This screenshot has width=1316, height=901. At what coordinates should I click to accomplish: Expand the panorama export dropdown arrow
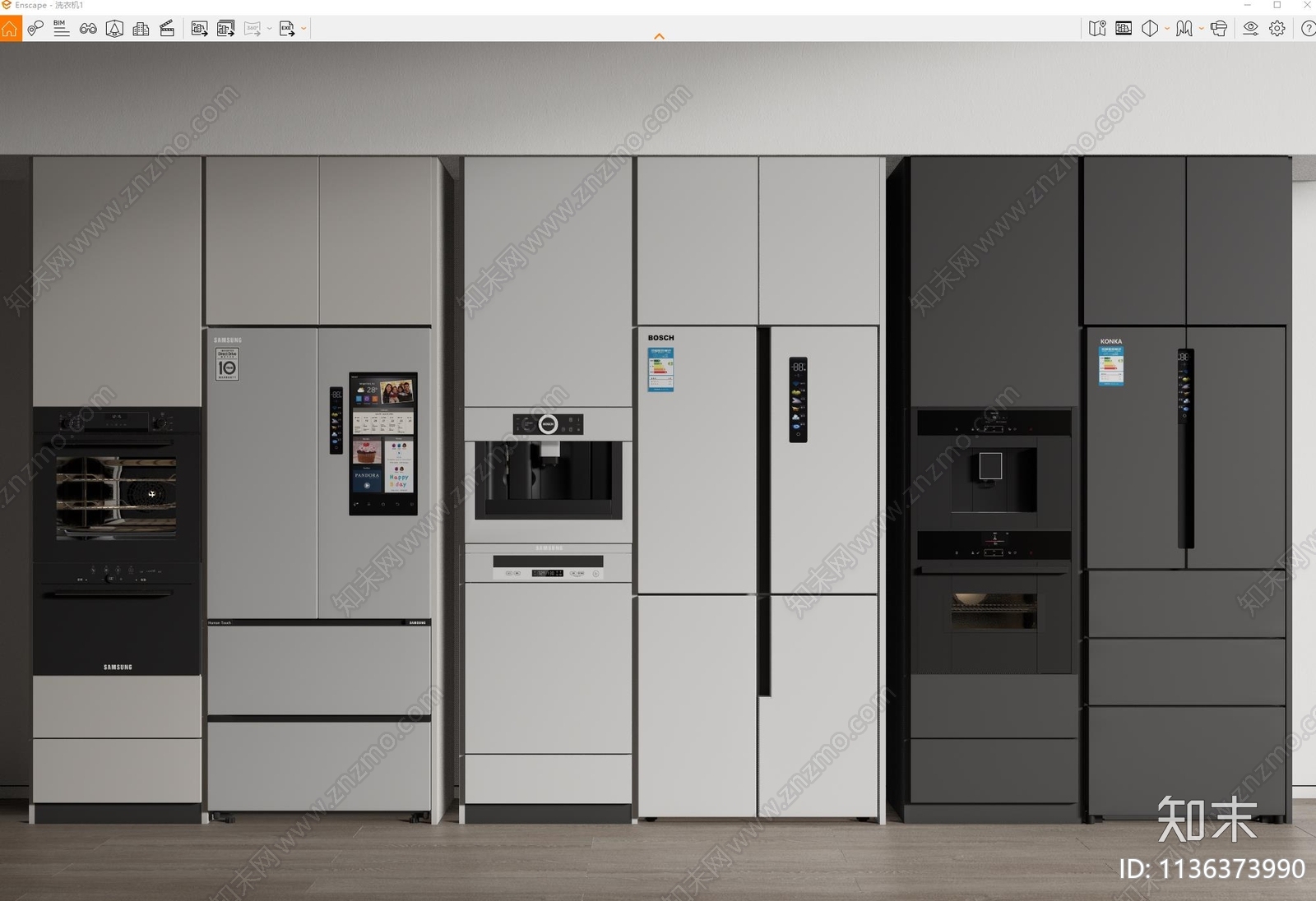[x=270, y=29]
